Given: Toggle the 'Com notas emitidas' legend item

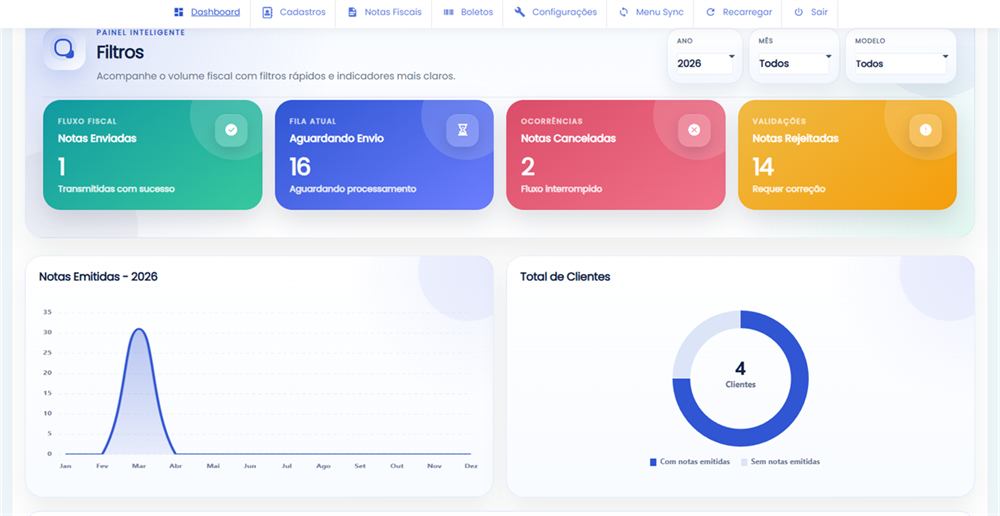Looking at the screenshot, I should pos(690,462).
